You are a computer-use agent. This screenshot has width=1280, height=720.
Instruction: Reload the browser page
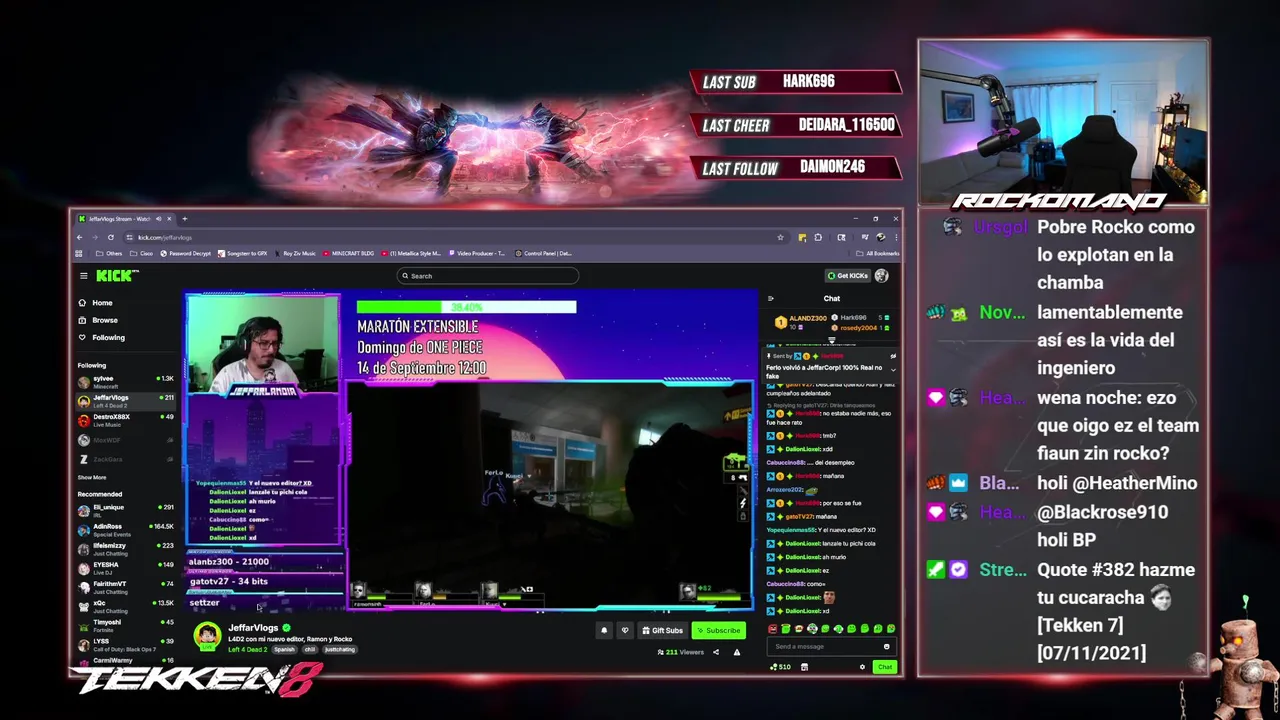point(111,237)
